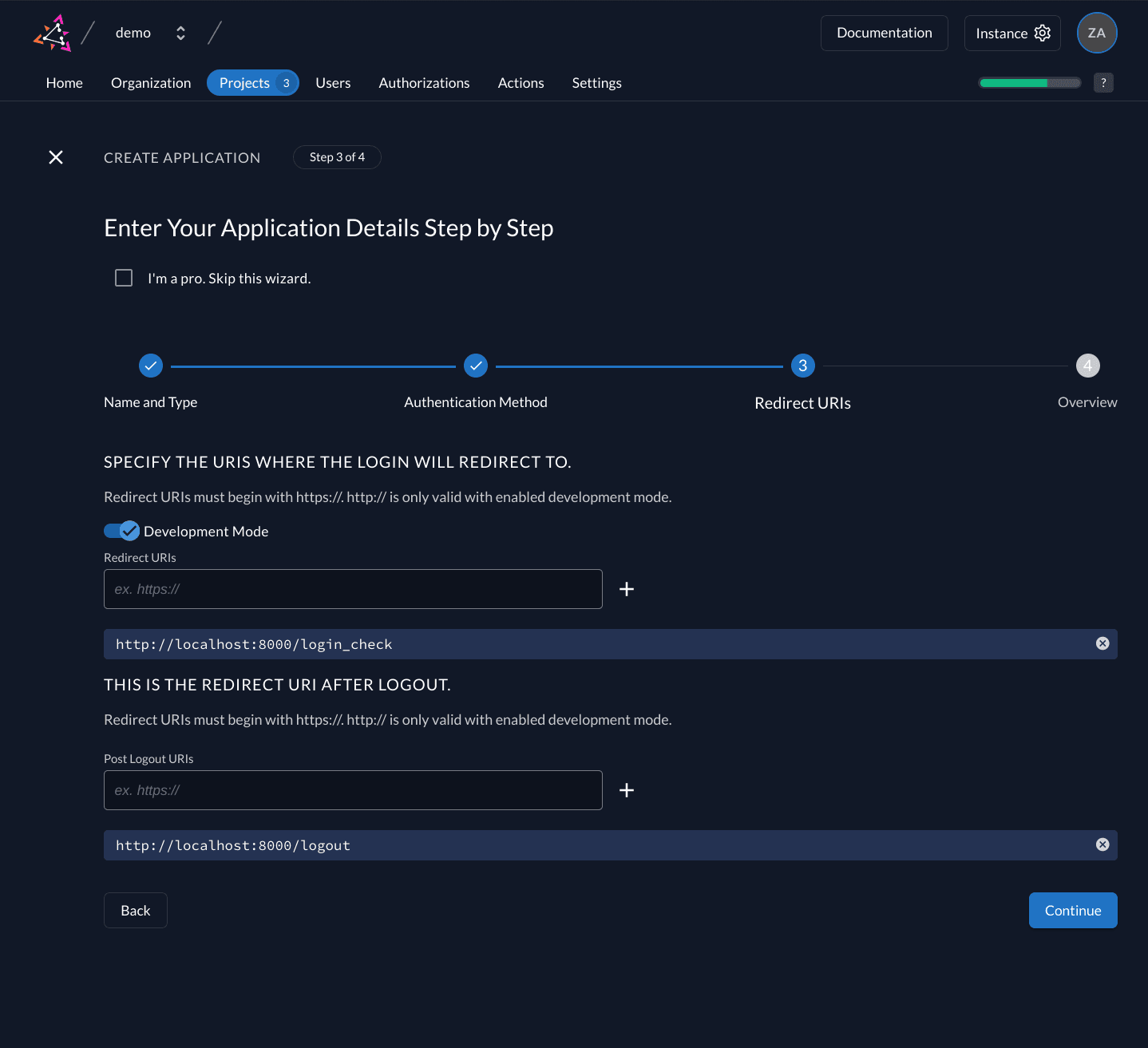Click the Zitadel logo icon
Screen dimensions: 1148x1048
point(52,33)
